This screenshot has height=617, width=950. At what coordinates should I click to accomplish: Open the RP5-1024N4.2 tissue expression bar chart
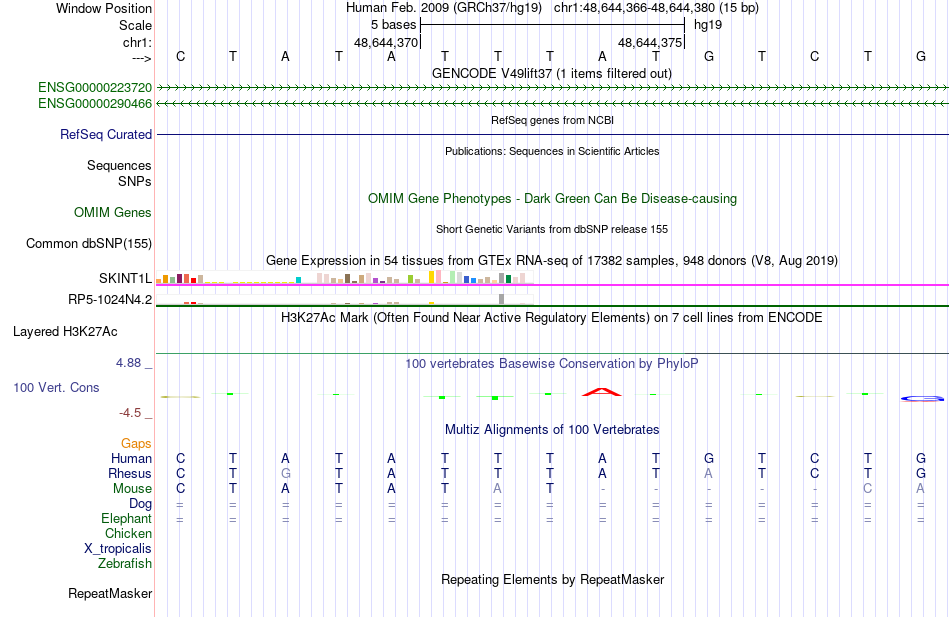(x=345, y=299)
